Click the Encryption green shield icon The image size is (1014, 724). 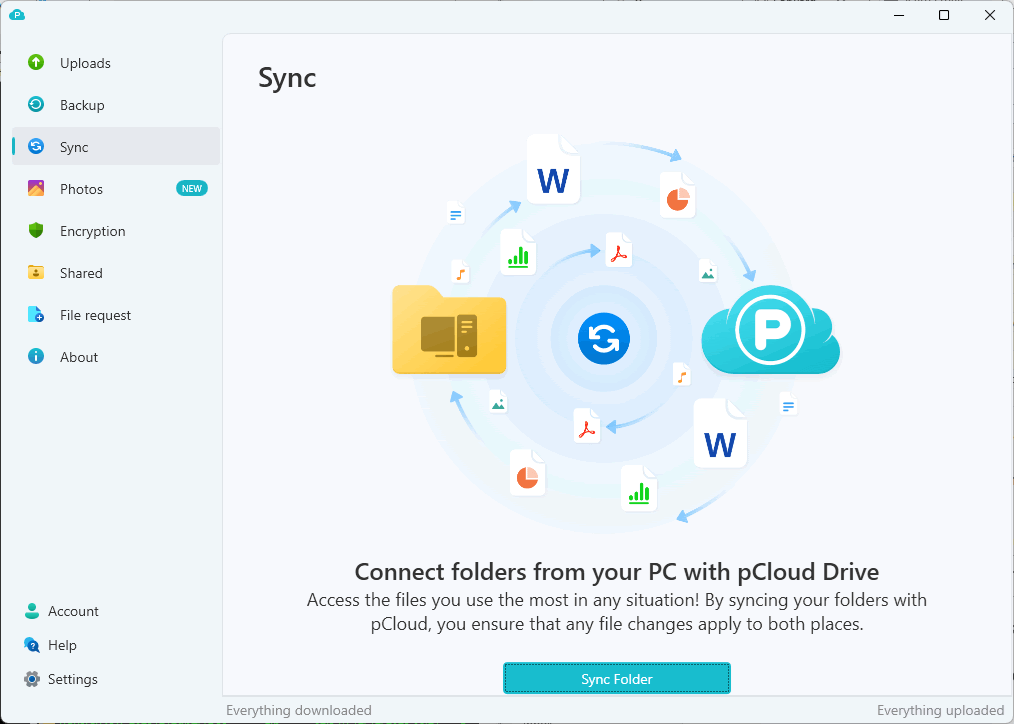pyautogui.click(x=36, y=231)
